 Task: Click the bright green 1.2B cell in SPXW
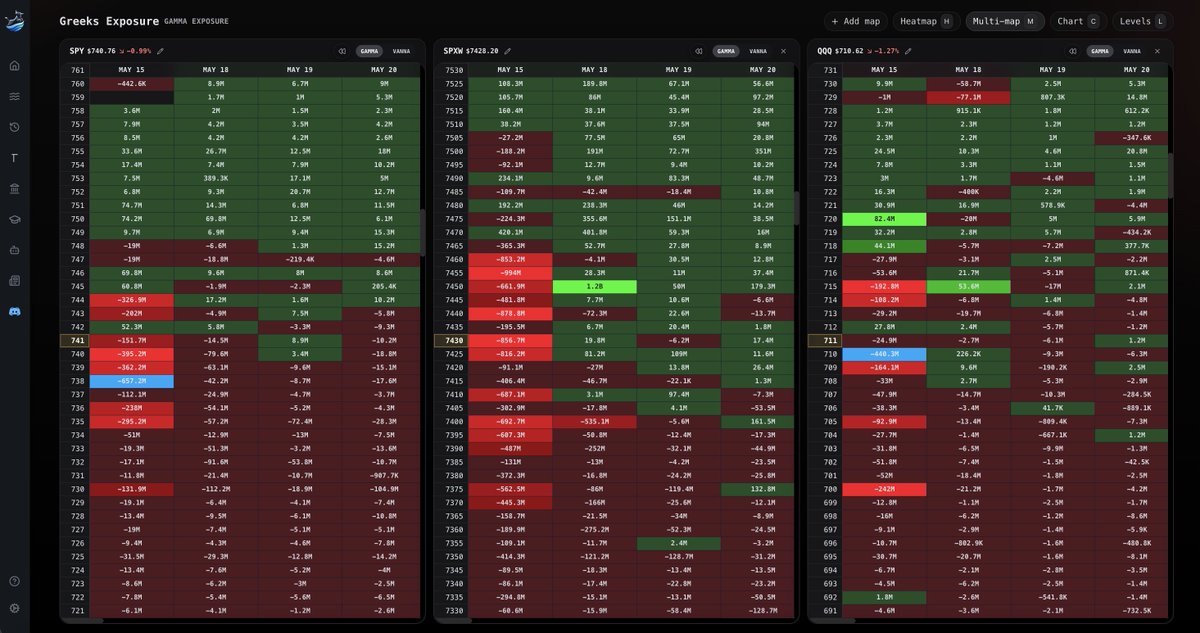pos(594,286)
